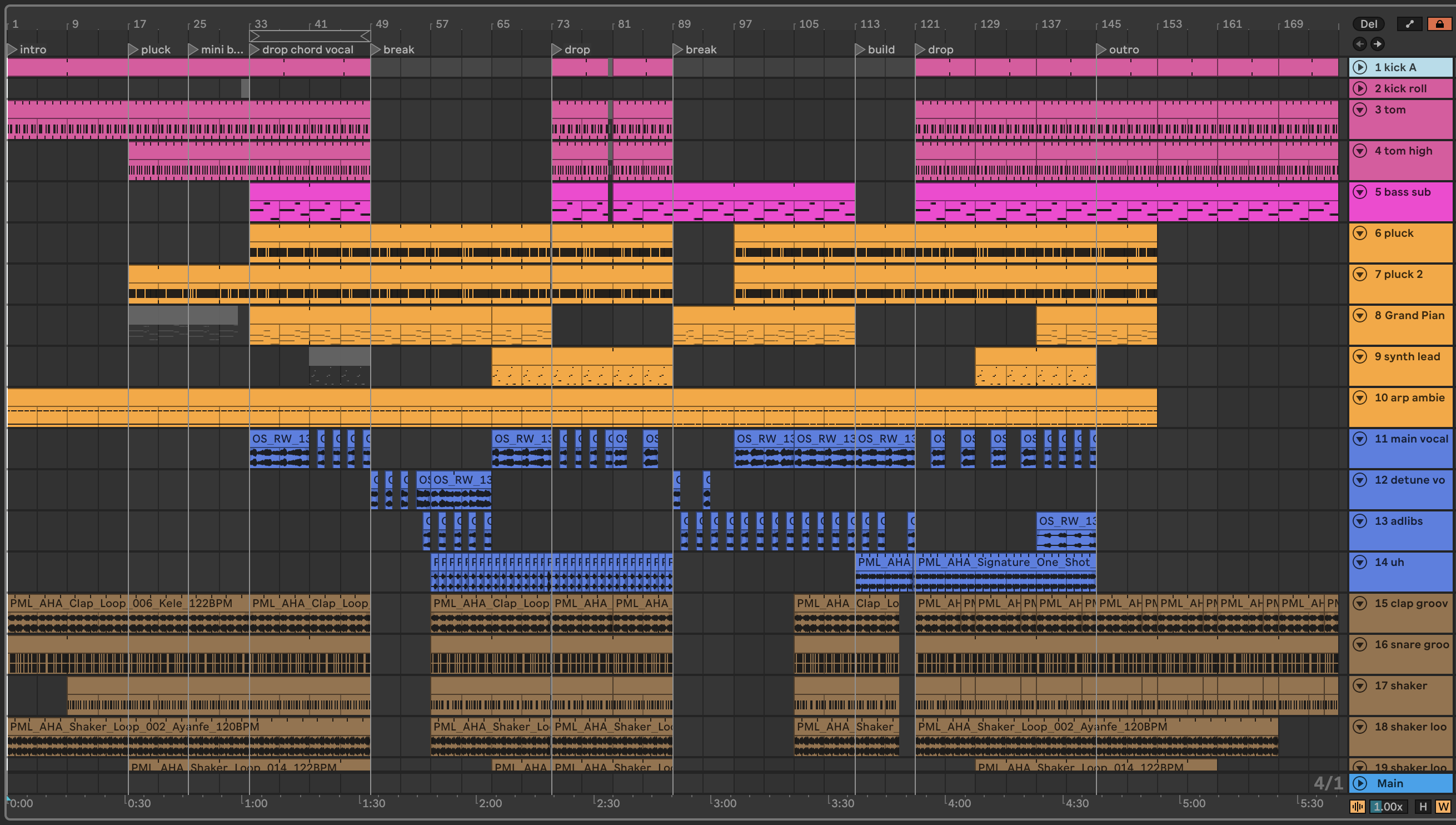Jump to next locator arrow

coord(1377,43)
